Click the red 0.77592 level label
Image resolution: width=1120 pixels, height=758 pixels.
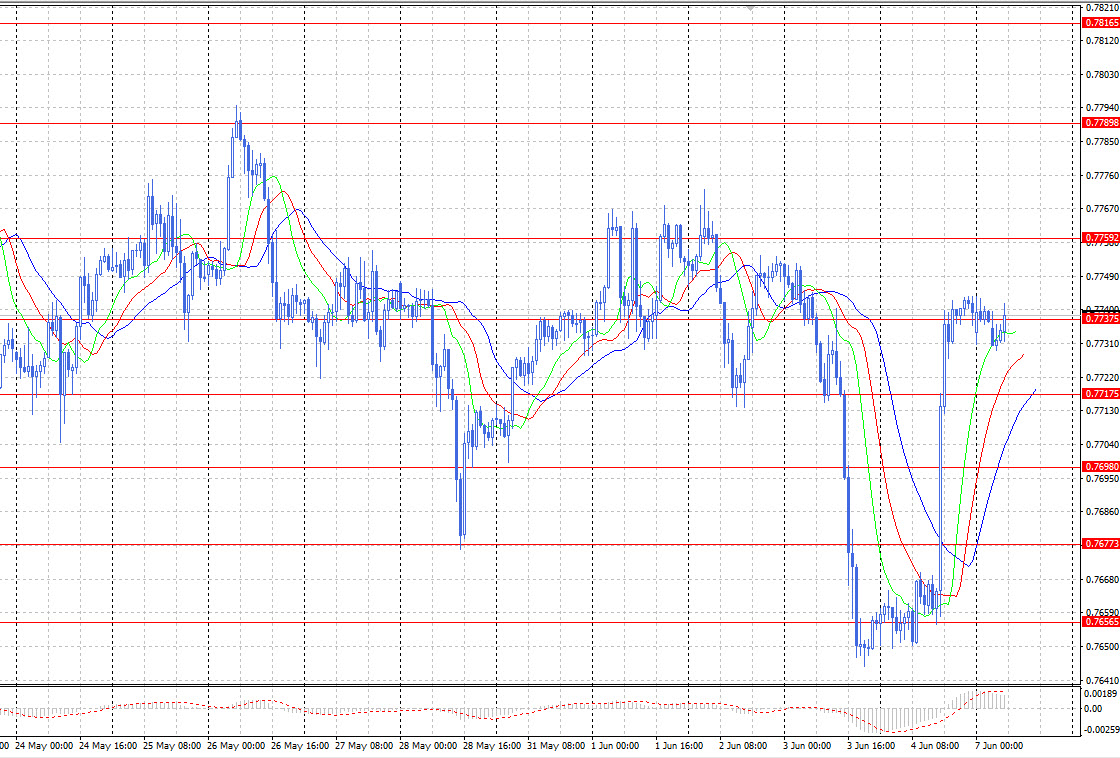[x=1101, y=238]
